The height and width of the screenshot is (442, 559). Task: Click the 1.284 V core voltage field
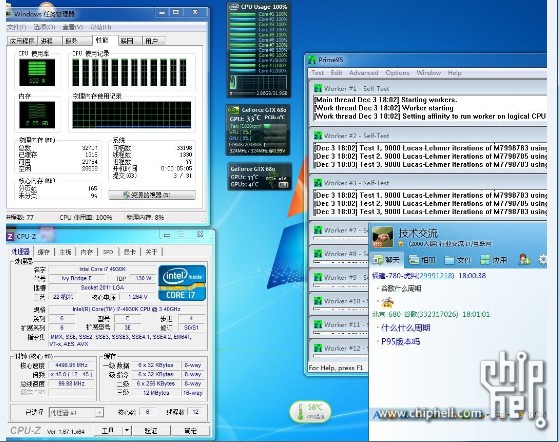pos(138,297)
